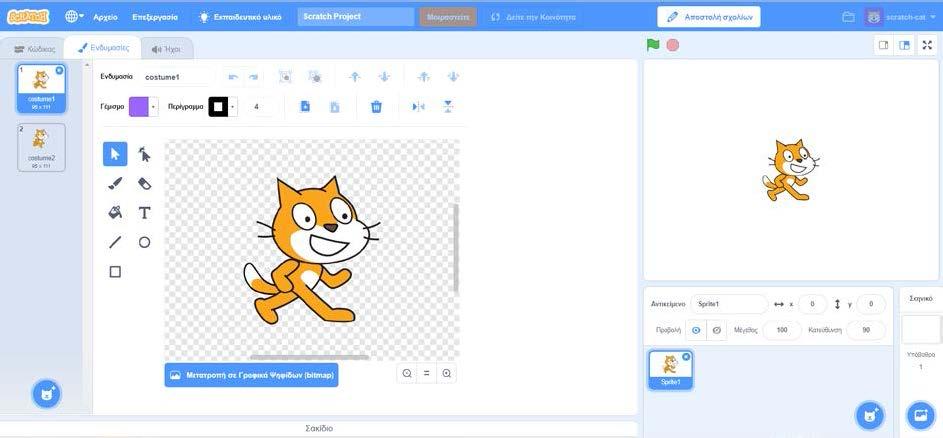The image size is (943, 438).
Task: Select the Fill bucket tool
Action: (115, 212)
